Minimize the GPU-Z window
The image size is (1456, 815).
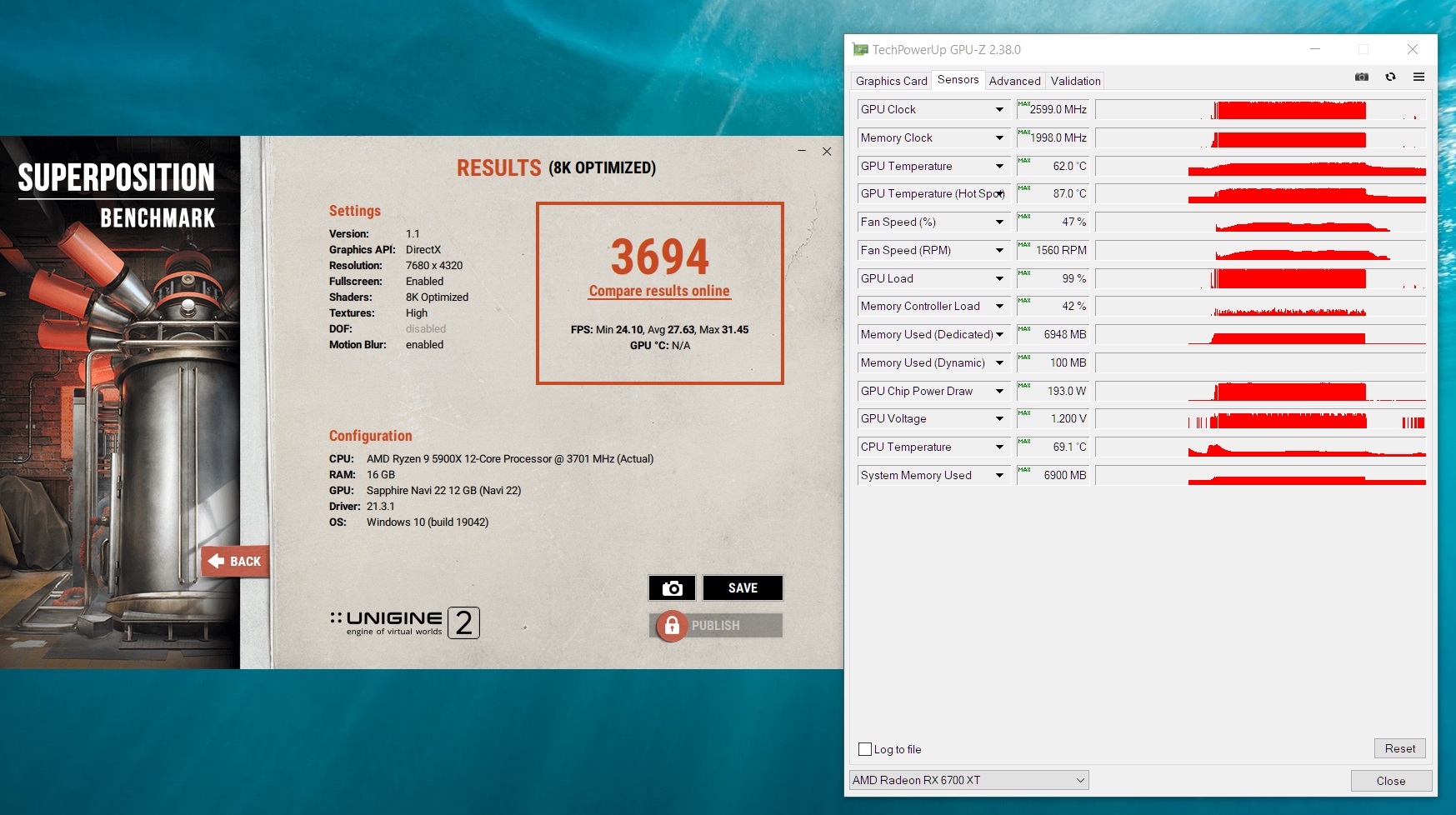(x=1315, y=49)
